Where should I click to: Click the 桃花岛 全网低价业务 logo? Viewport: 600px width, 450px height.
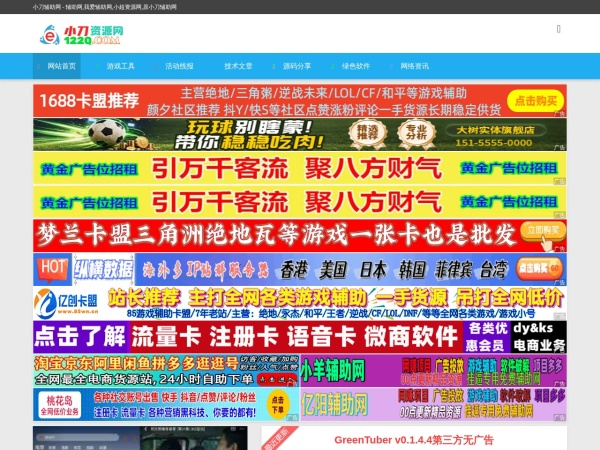[x=60, y=405]
